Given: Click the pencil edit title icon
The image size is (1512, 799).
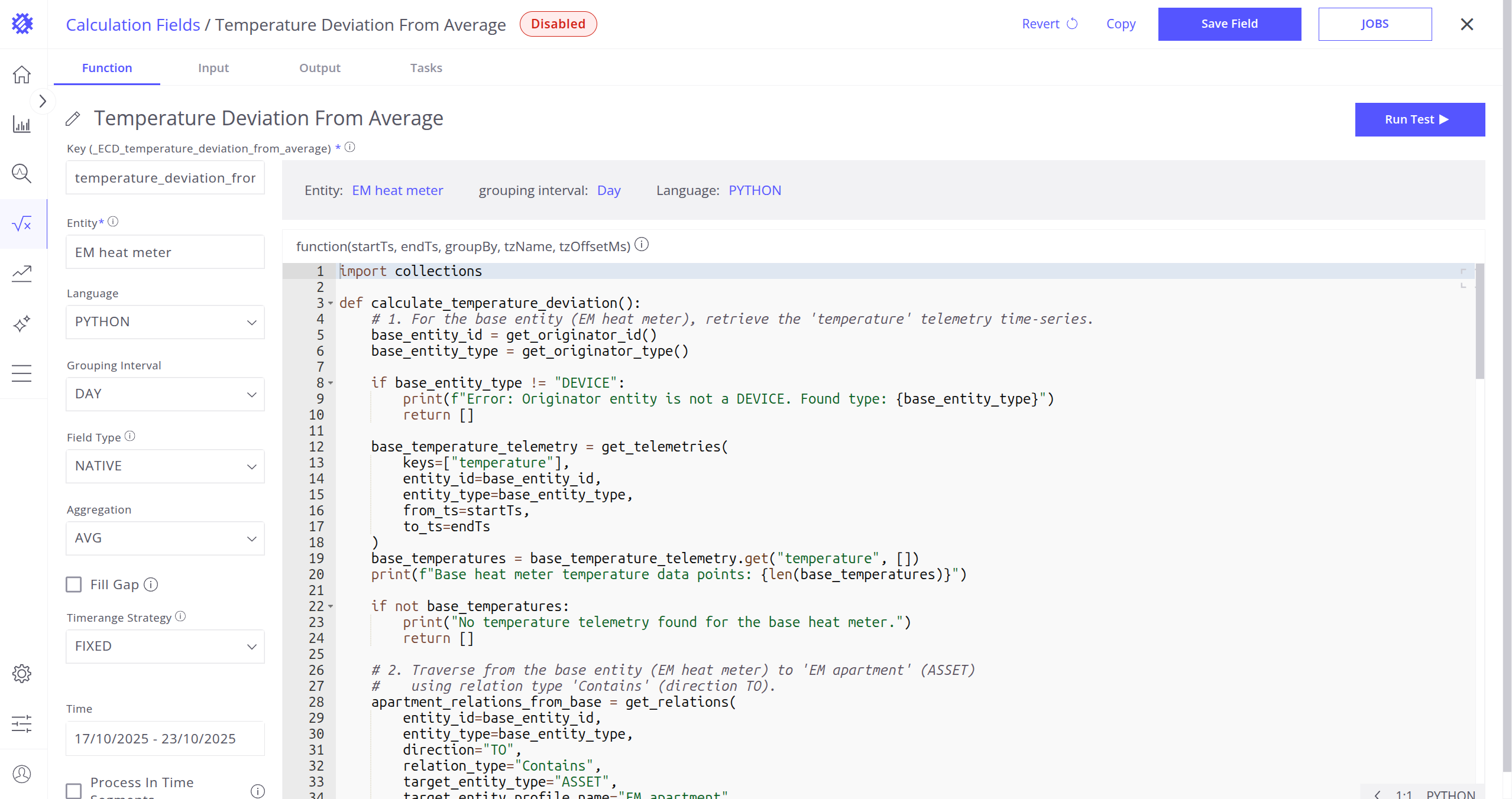Looking at the screenshot, I should (x=73, y=119).
